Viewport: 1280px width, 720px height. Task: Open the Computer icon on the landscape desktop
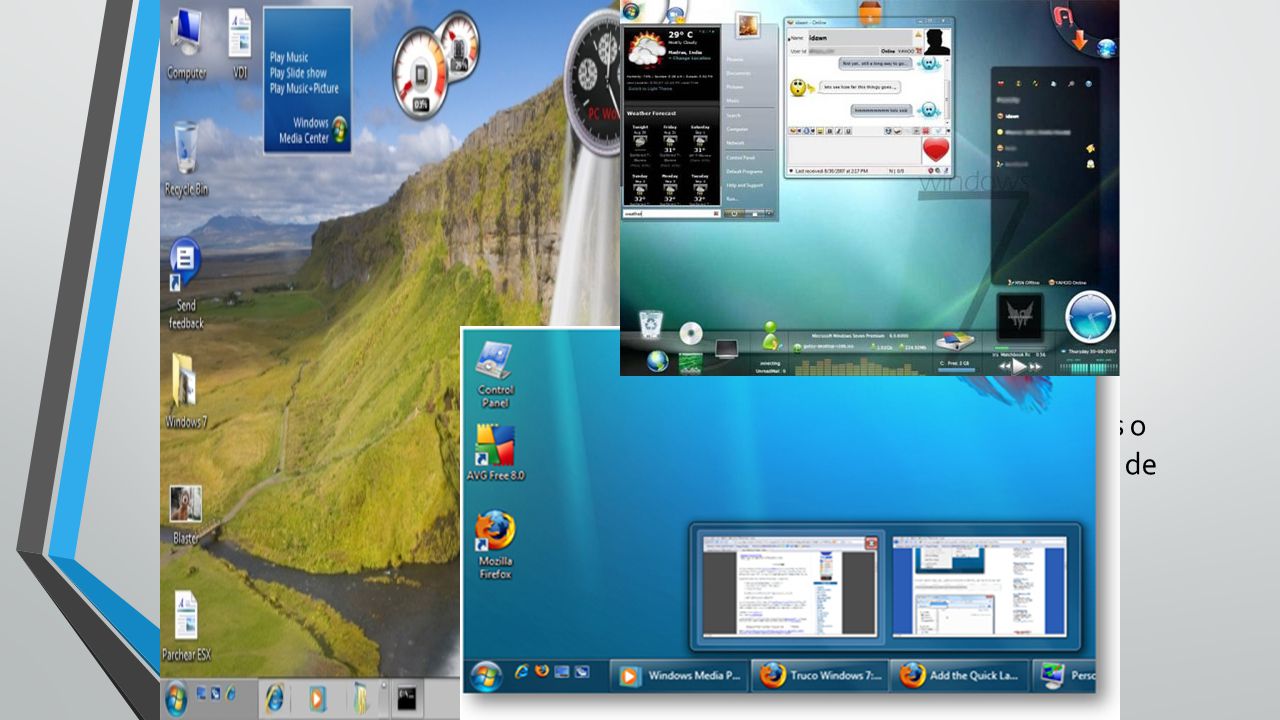point(186,43)
